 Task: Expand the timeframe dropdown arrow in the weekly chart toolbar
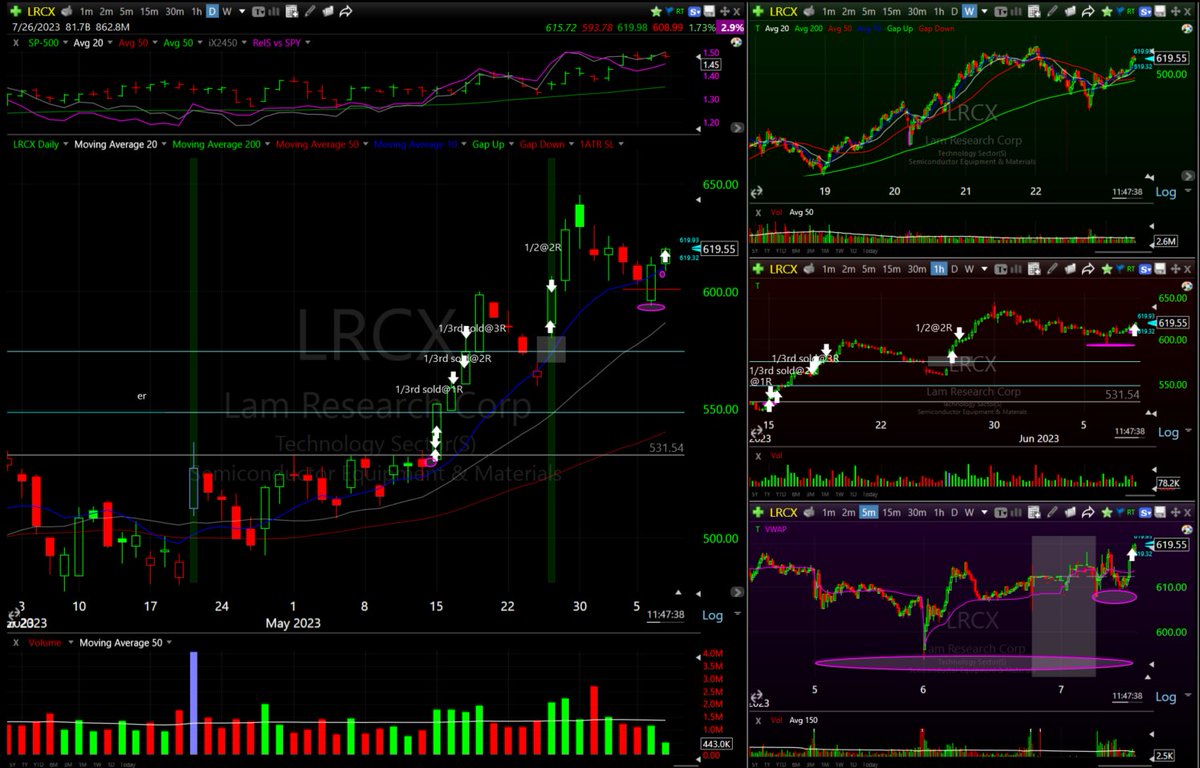pyautogui.click(x=985, y=12)
